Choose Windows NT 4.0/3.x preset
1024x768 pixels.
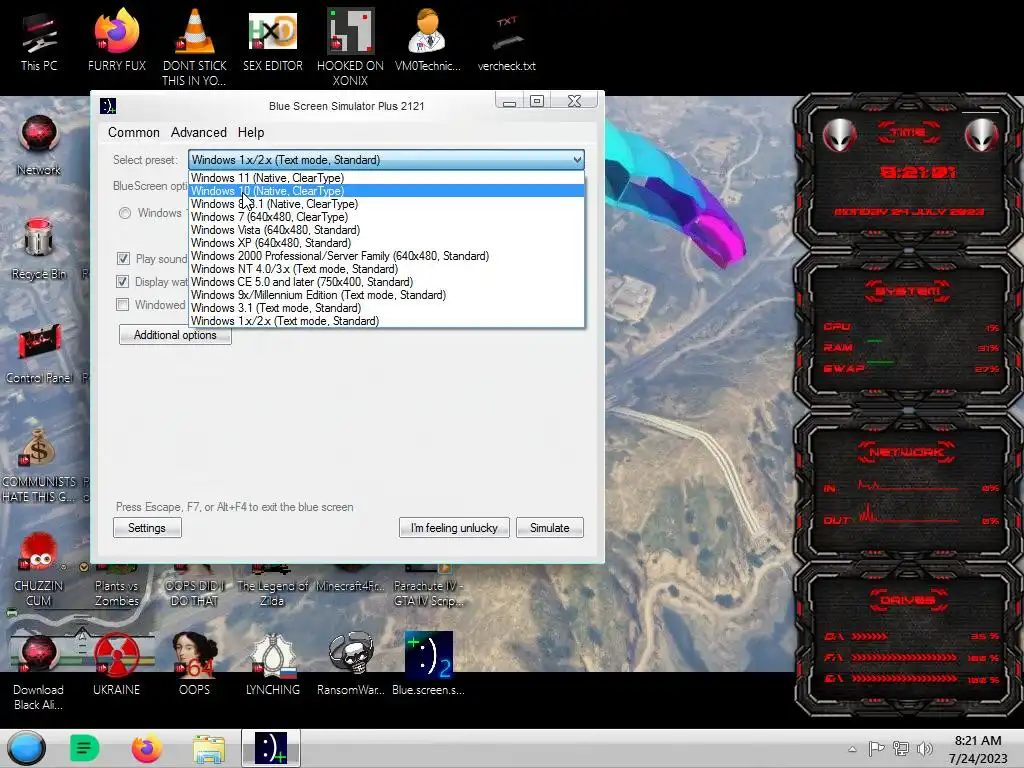(386, 269)
